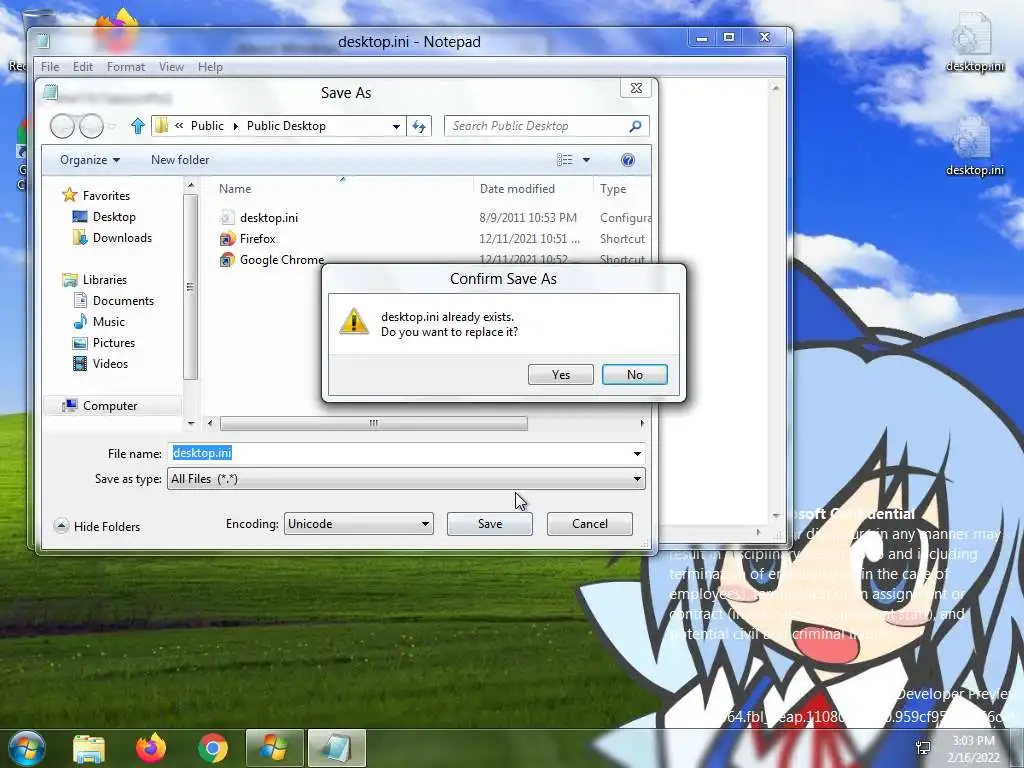Open Notepad View menu
Screen dimensions: 1024x768
[171, 67]
